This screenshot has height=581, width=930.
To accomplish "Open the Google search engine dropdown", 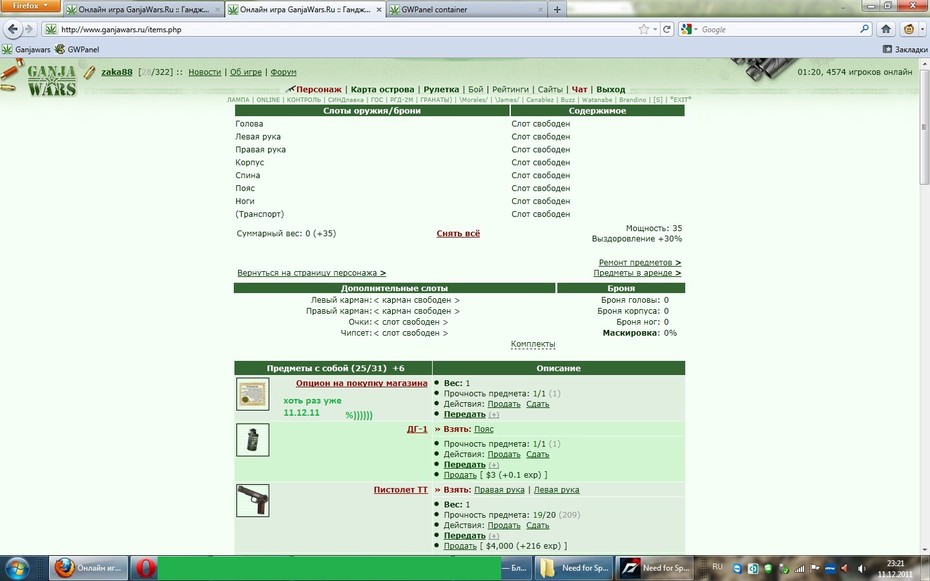I will tap(689, 29).
